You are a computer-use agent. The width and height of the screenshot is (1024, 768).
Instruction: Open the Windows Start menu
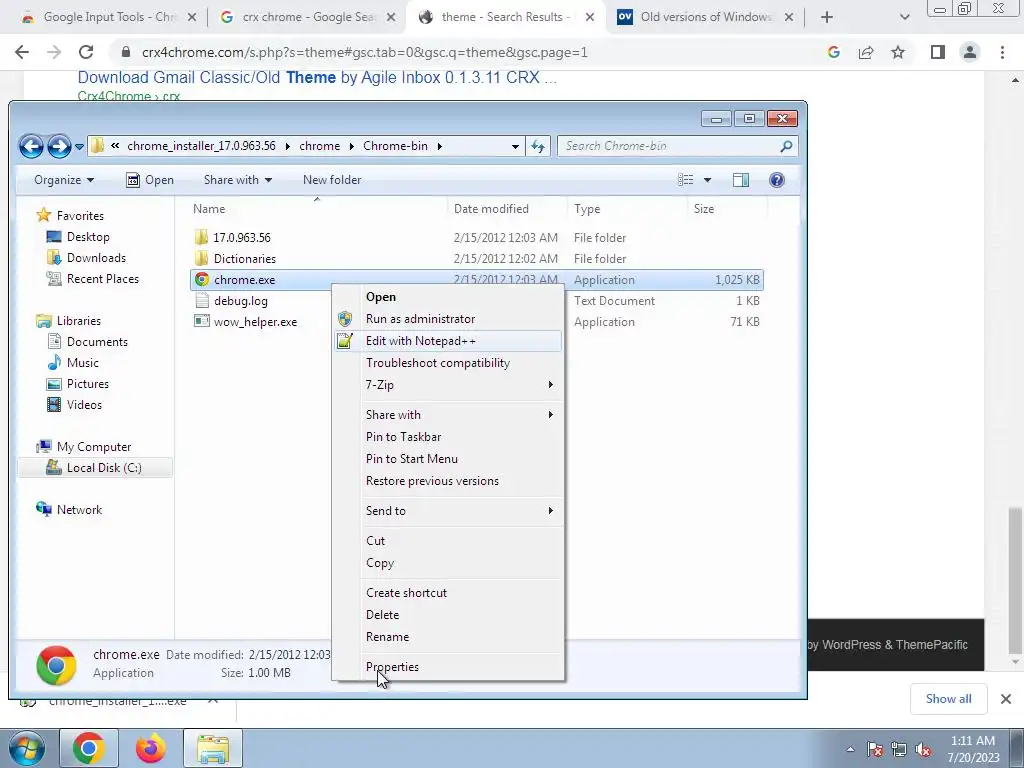click(27, 748)
